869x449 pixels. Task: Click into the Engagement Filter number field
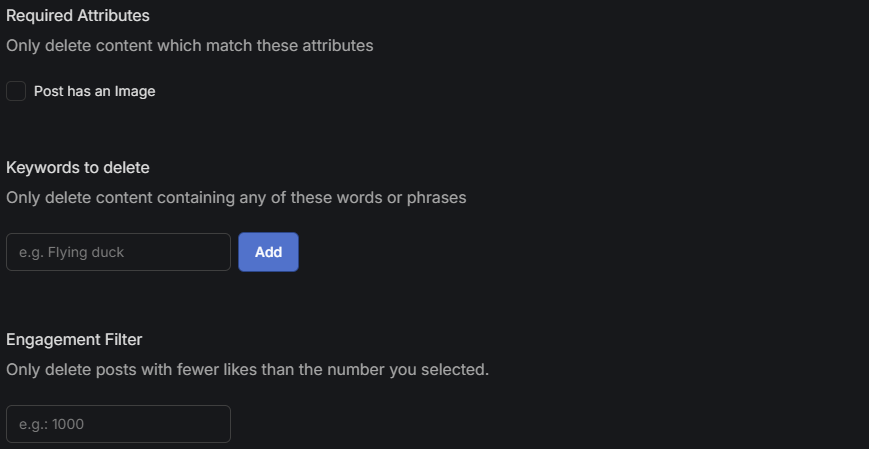118,424
